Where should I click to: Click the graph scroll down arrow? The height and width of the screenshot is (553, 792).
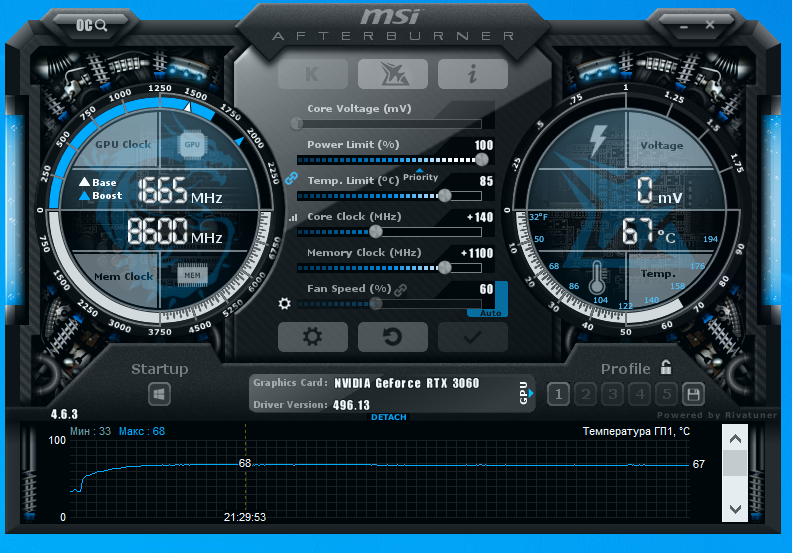[735, 509]
